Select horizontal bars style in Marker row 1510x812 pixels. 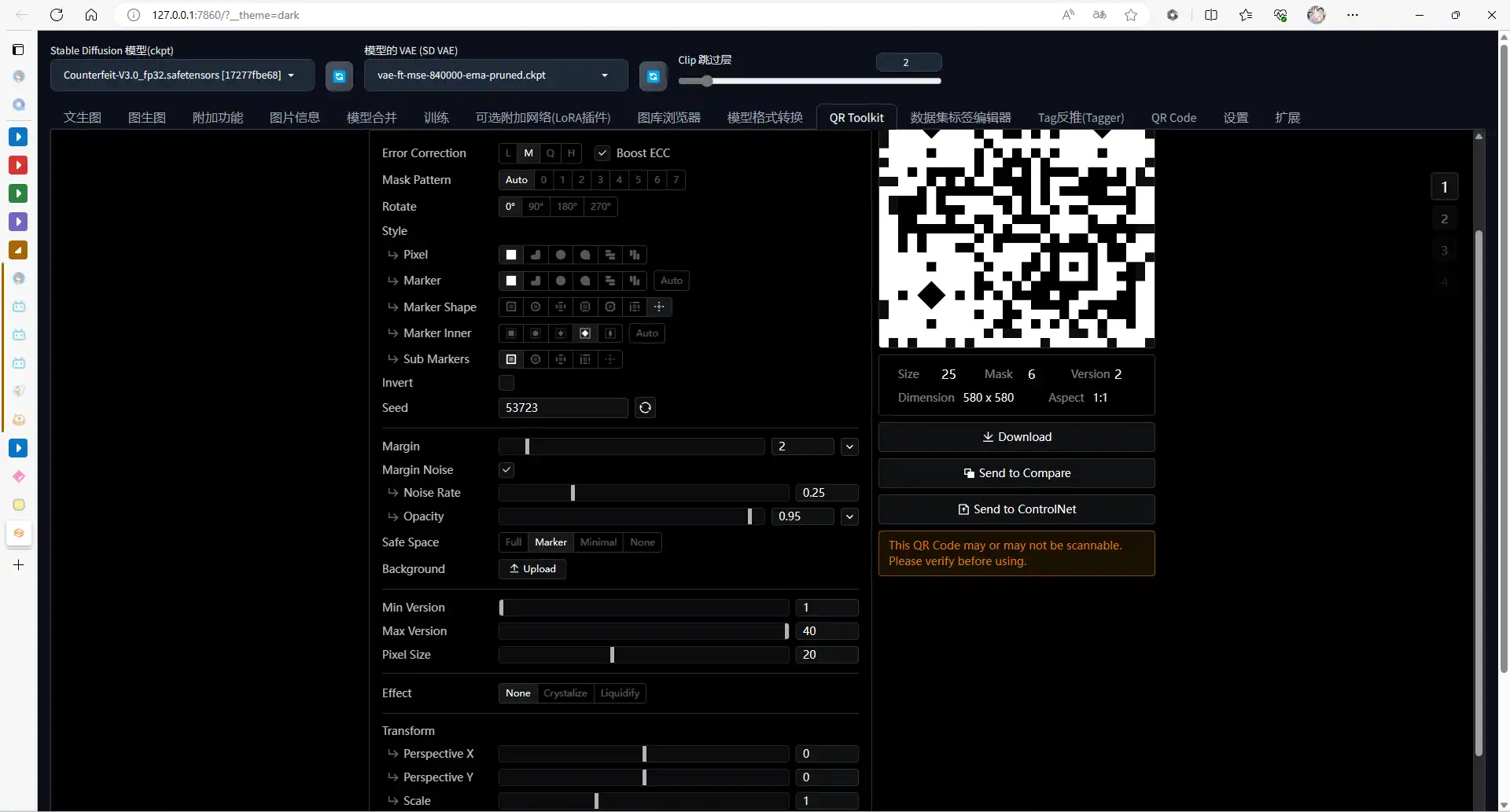[610, 281]
